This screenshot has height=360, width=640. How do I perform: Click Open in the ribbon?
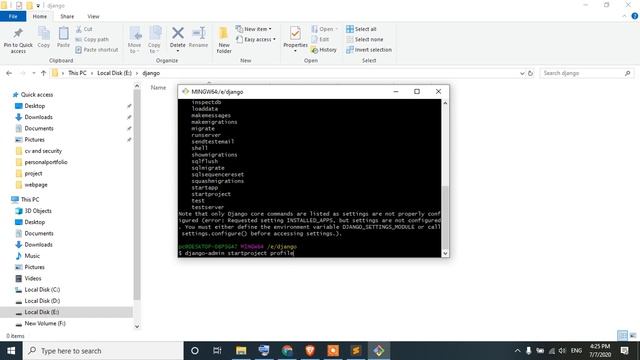pyautogui.click(x=324, y=29)
